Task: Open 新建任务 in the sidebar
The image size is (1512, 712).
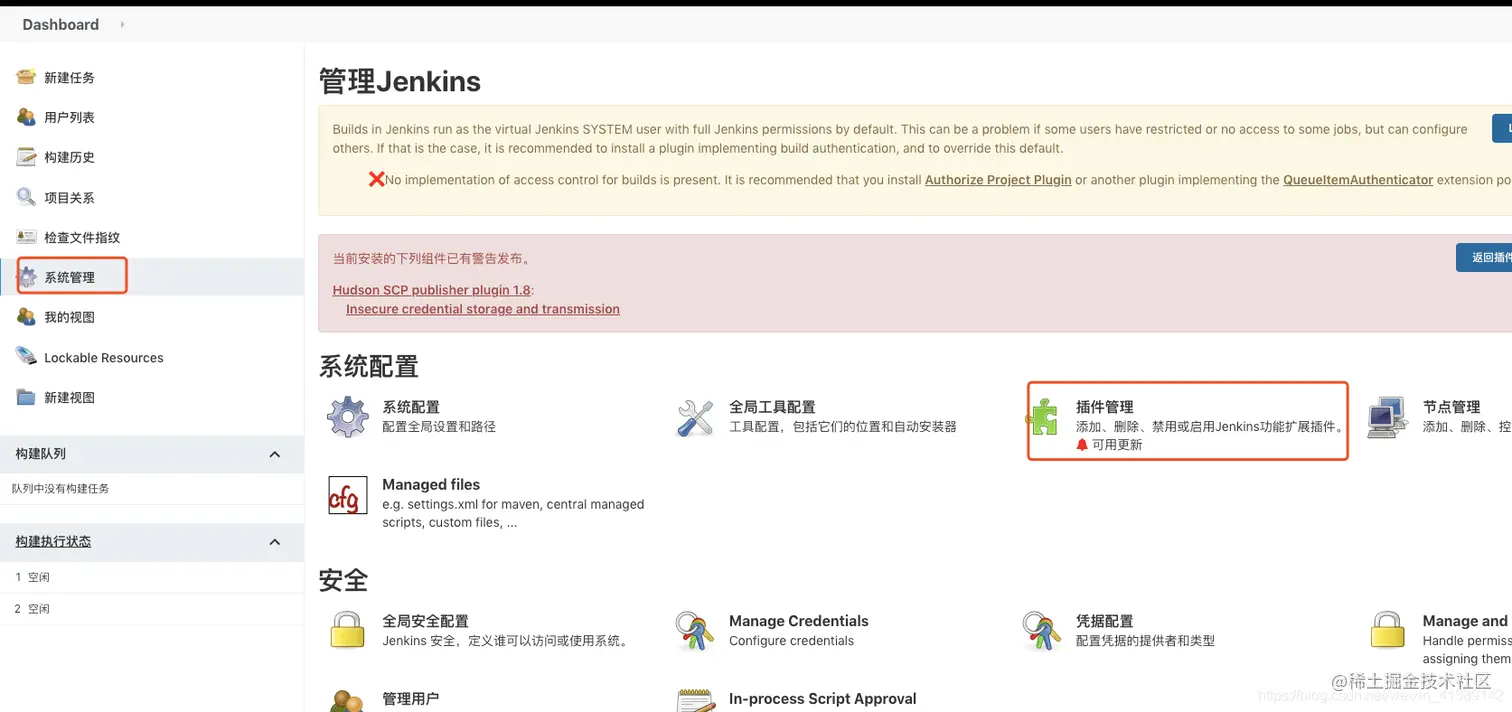Action: 69,77
